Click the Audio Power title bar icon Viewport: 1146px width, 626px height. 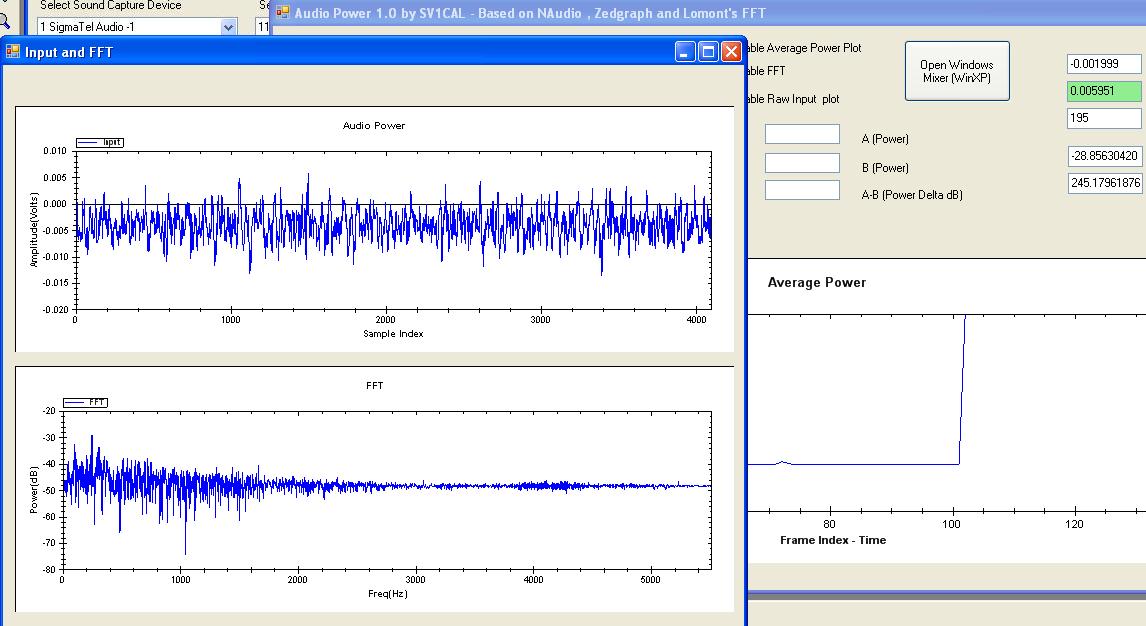[282, 12]
